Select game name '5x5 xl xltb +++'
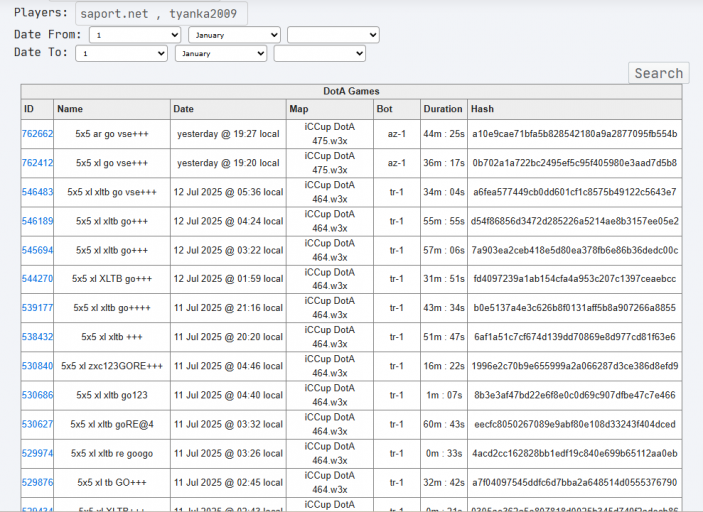Screen dimensions: 703x512 (x=112, y=337)
